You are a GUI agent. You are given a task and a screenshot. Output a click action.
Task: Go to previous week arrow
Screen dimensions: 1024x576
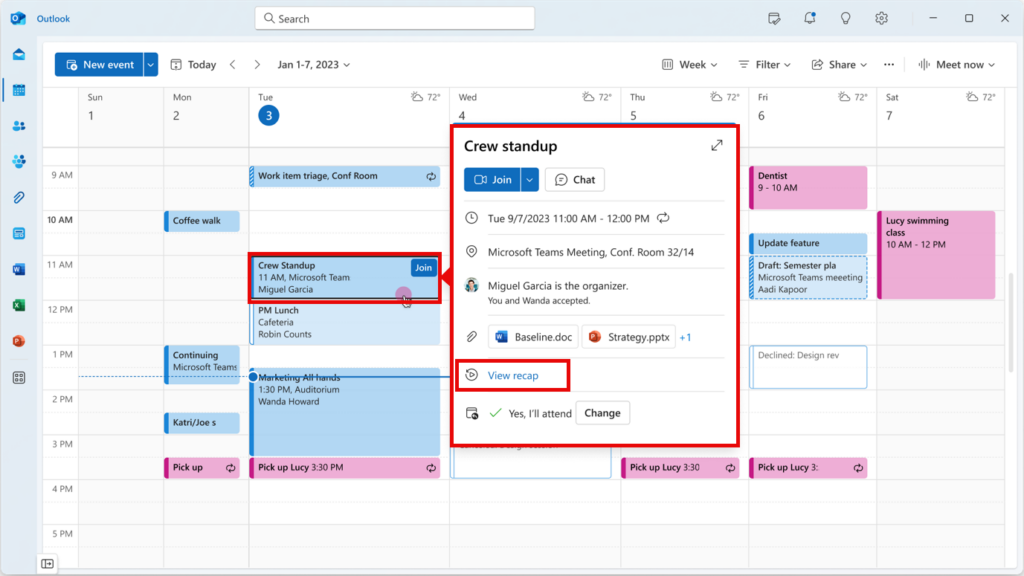(x=232, y=65)
